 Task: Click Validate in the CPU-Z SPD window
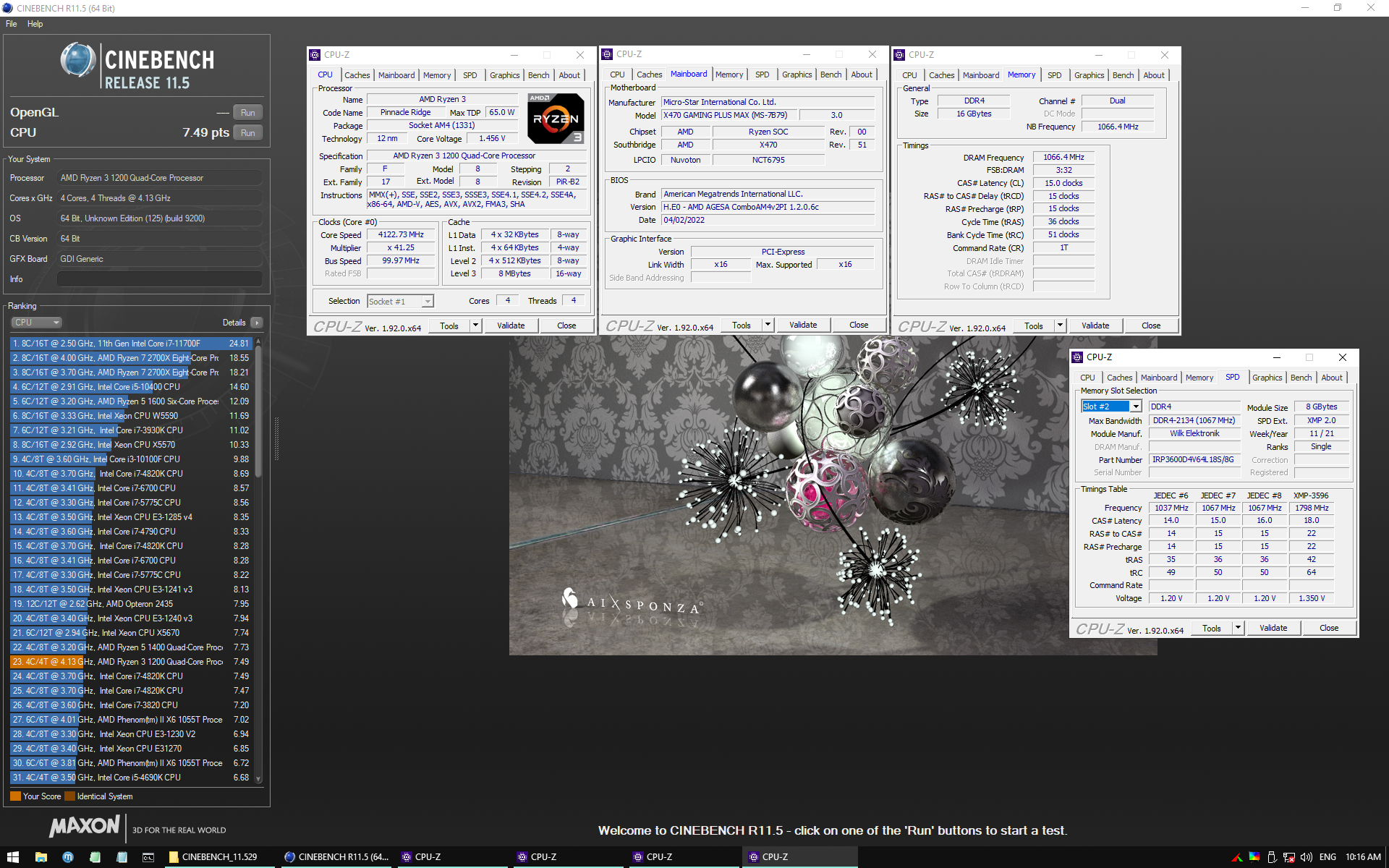(1273, 628)
